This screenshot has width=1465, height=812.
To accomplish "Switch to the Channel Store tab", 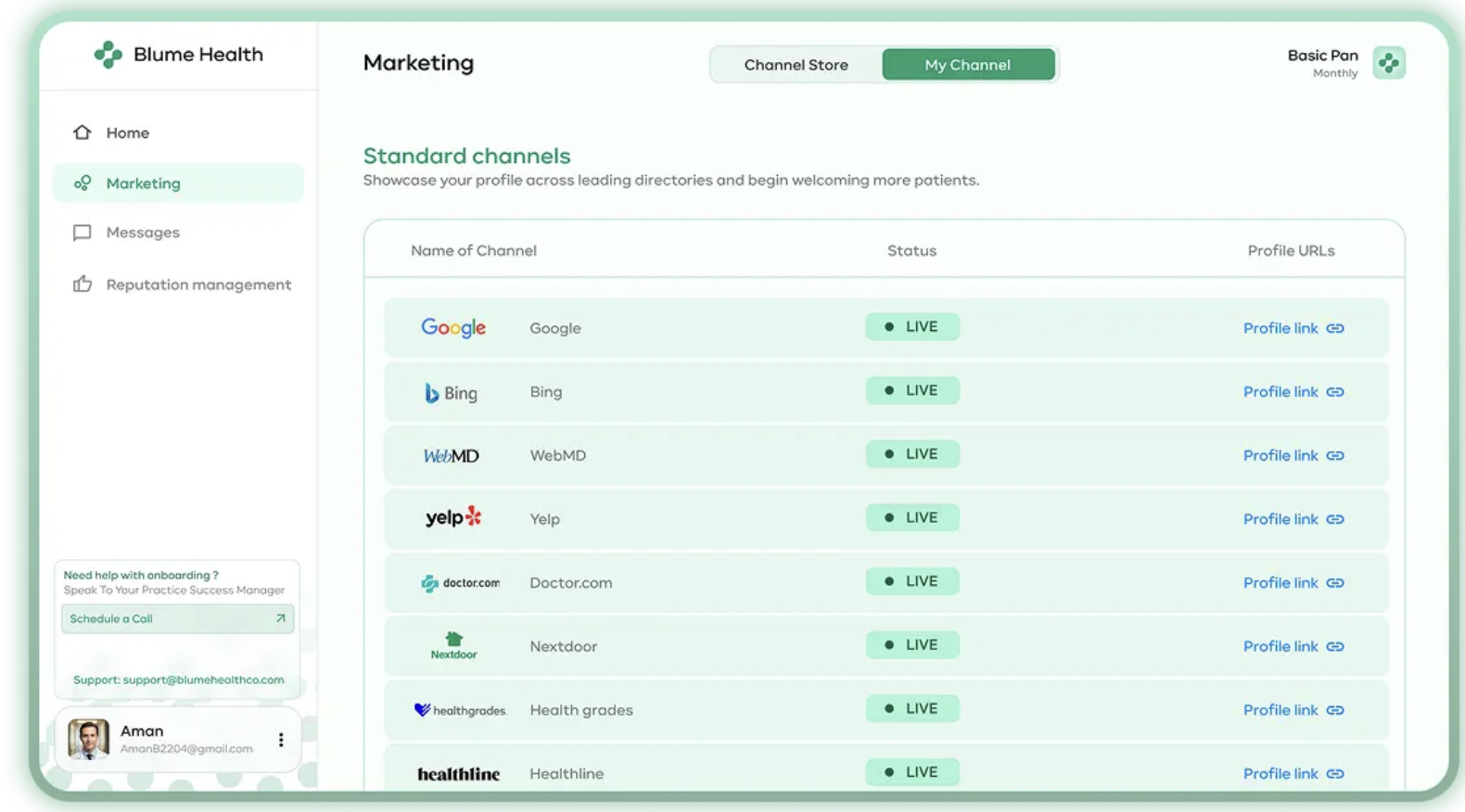I will (x=796, y=65).
